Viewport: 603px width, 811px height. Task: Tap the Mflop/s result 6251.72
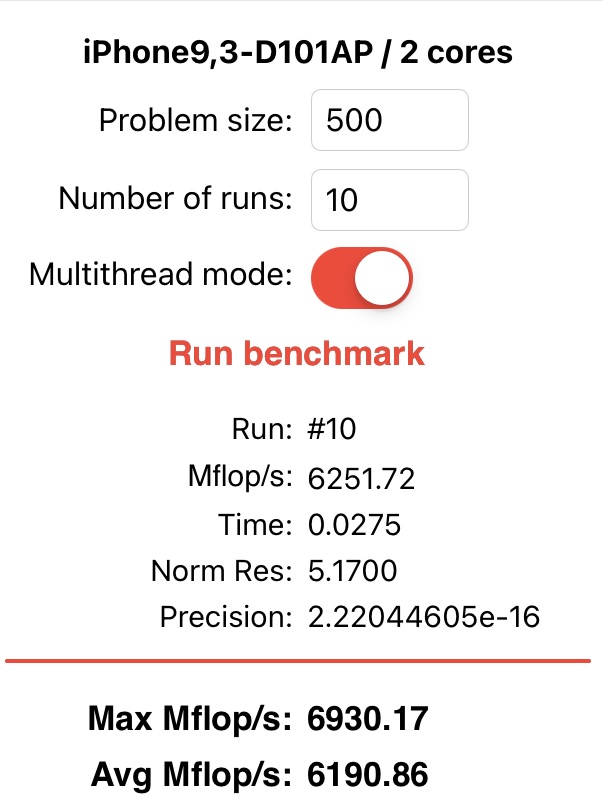tap(361, 479)
